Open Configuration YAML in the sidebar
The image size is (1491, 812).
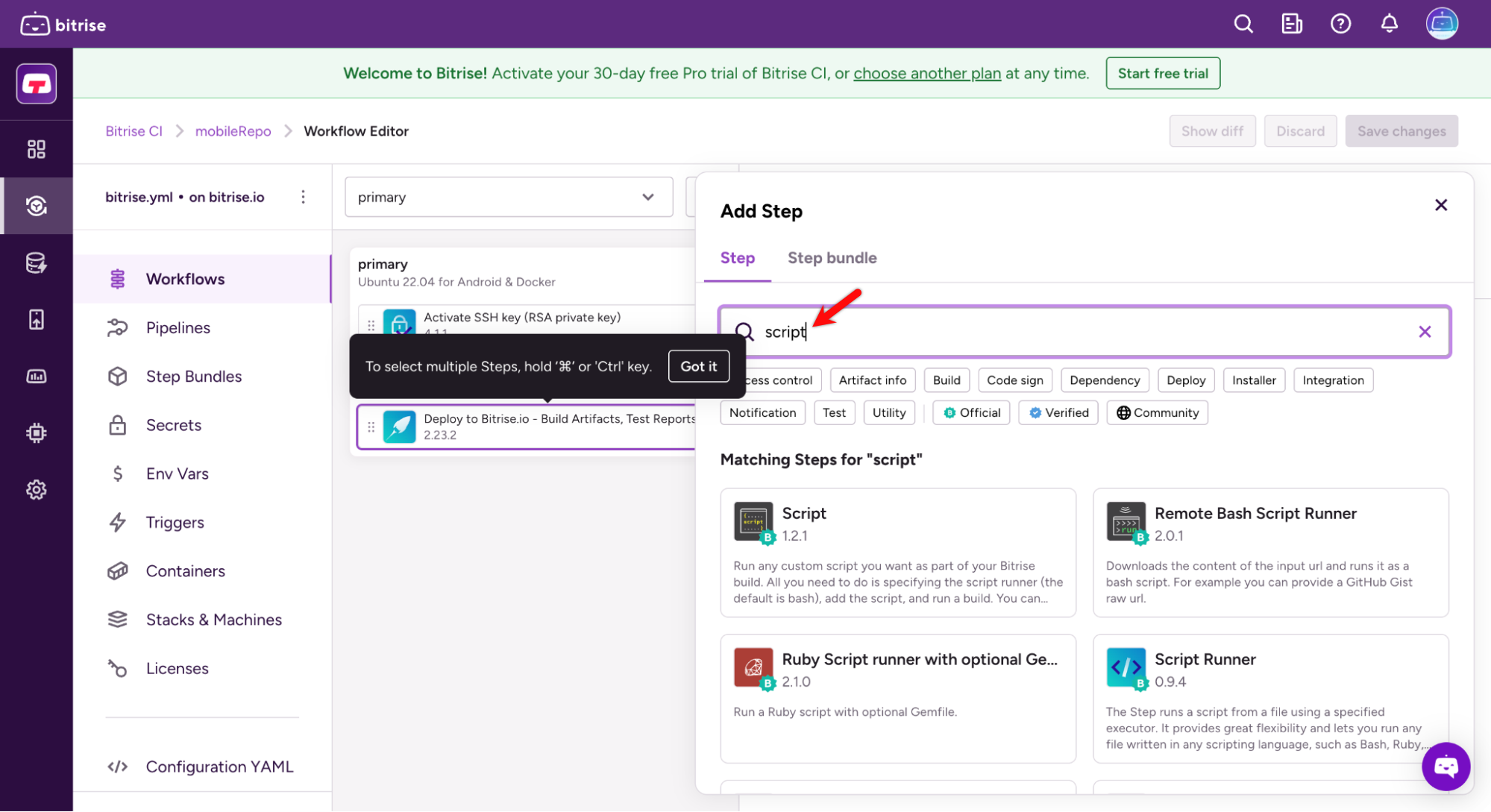tap(202, 767)
